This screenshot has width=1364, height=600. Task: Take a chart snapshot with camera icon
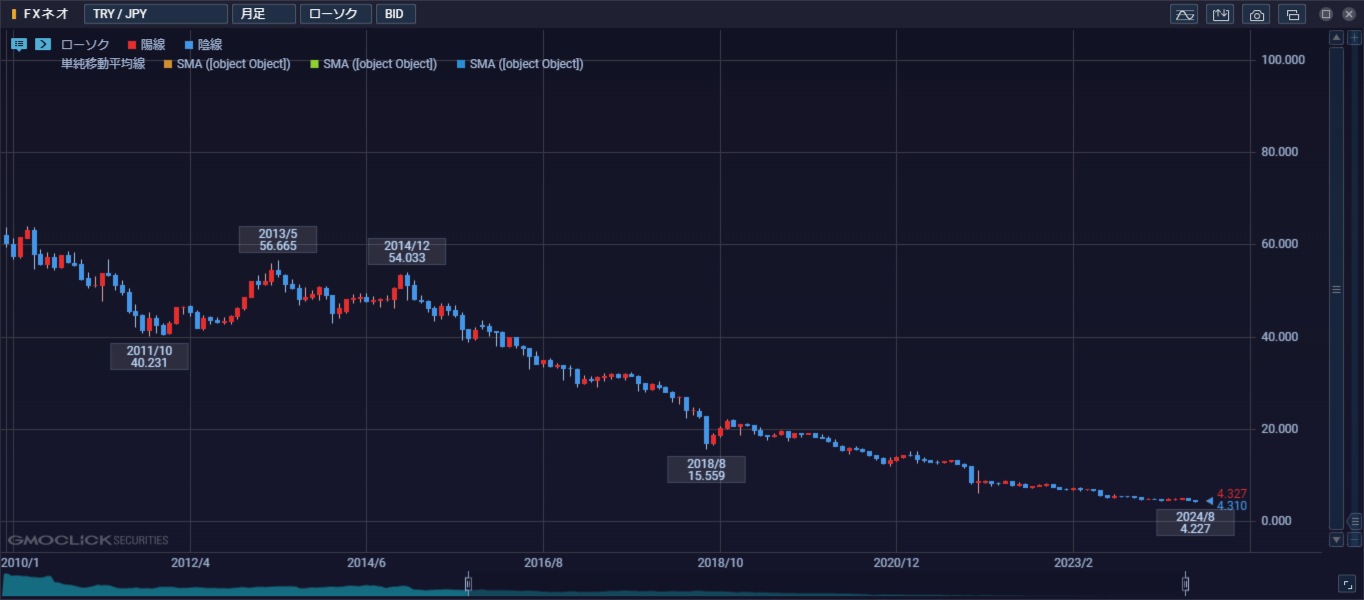coord(1257,14)
